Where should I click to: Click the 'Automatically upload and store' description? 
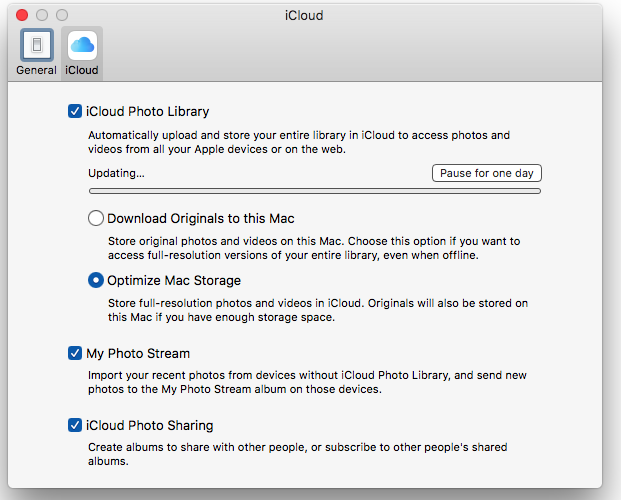(x=299, y=142)
